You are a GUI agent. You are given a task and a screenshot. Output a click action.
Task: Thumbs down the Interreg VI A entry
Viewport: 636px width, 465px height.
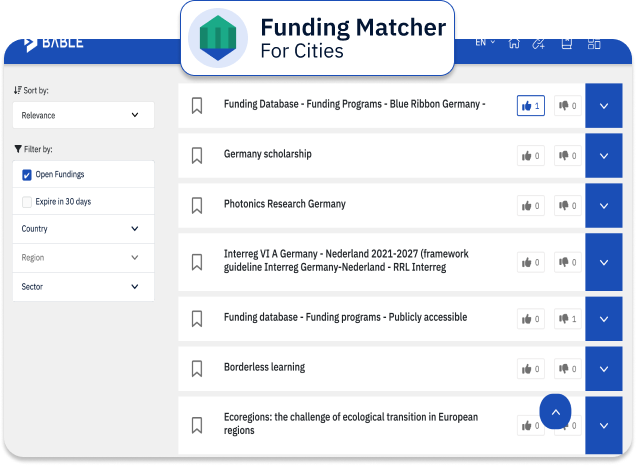pyautogui.click(x=567, y=262)
